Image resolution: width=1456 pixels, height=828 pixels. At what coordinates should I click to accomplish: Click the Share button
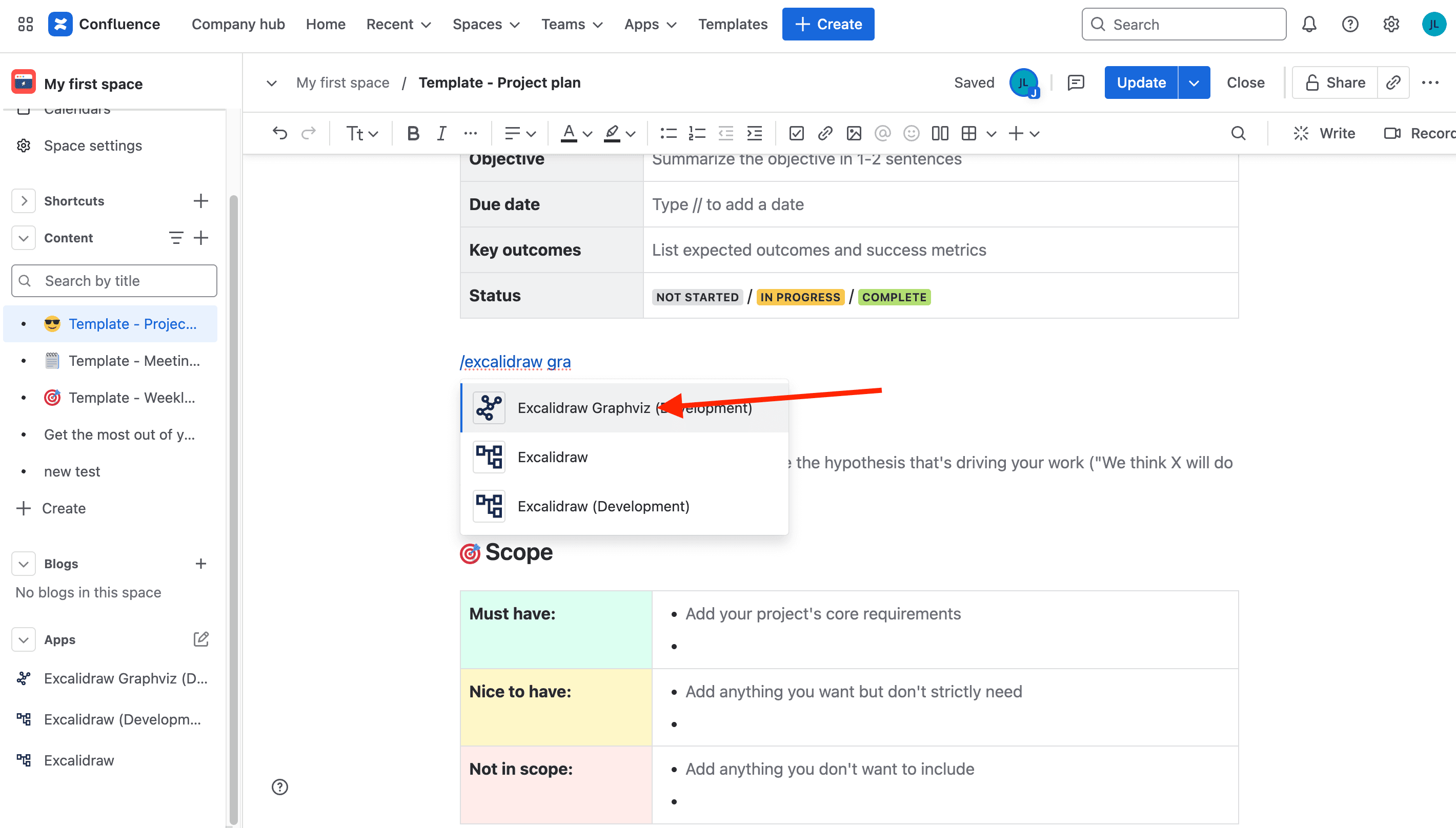coord(1334,82)
